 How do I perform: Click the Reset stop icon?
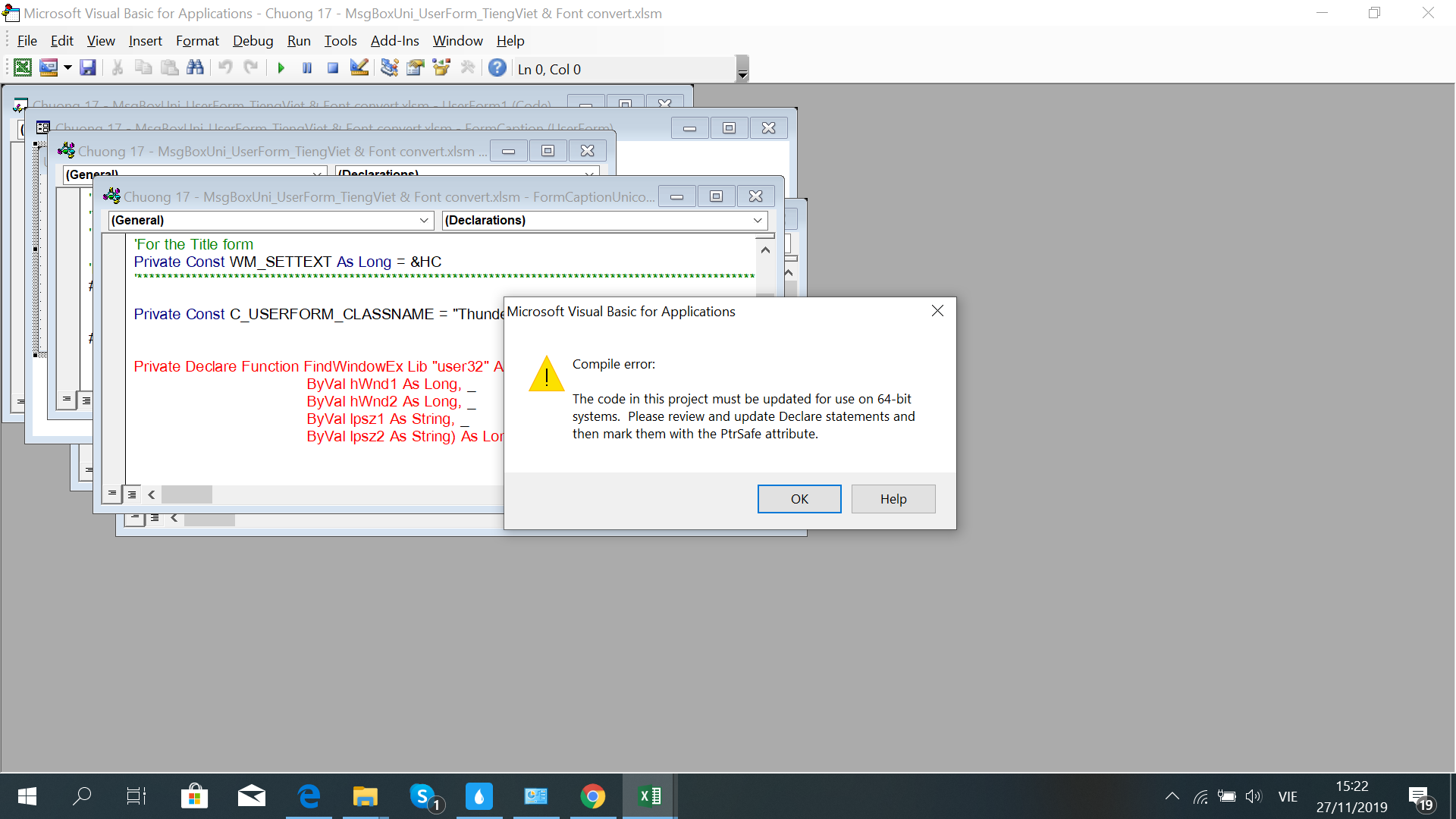pos(332,68)
